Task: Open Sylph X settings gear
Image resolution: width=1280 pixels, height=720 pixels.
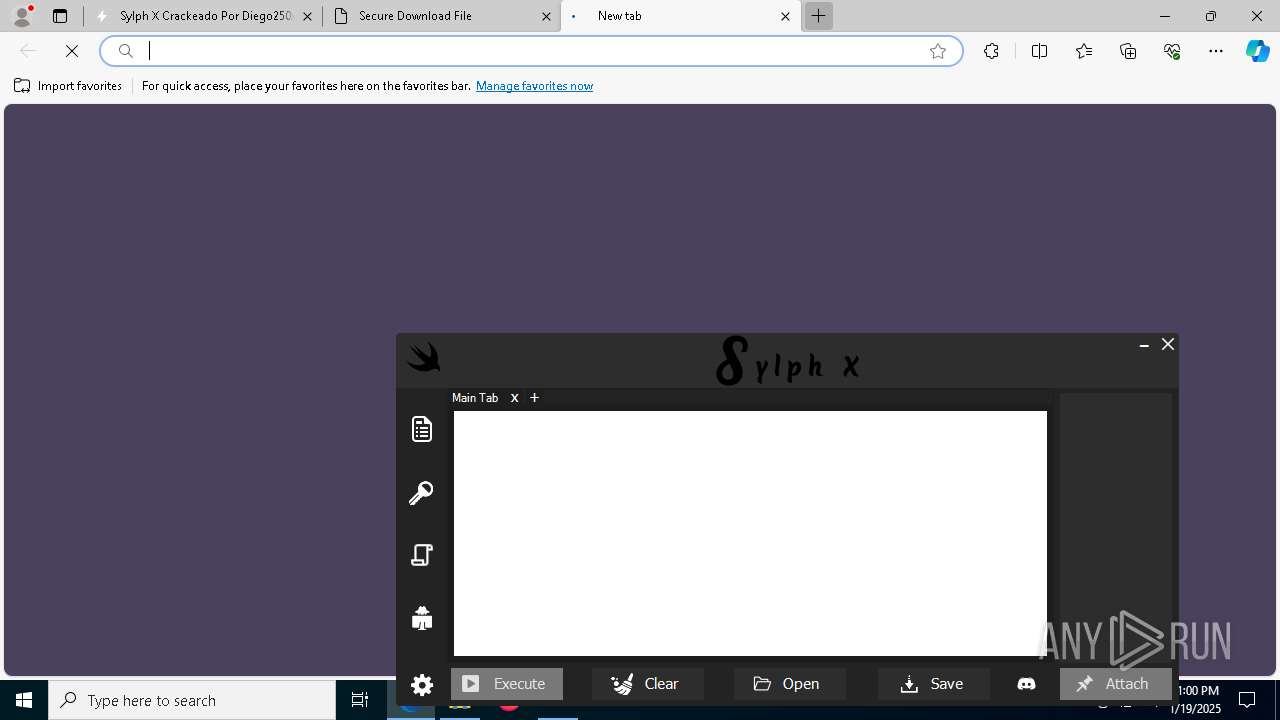Action: pyautogui.click(x=422, y=685)
